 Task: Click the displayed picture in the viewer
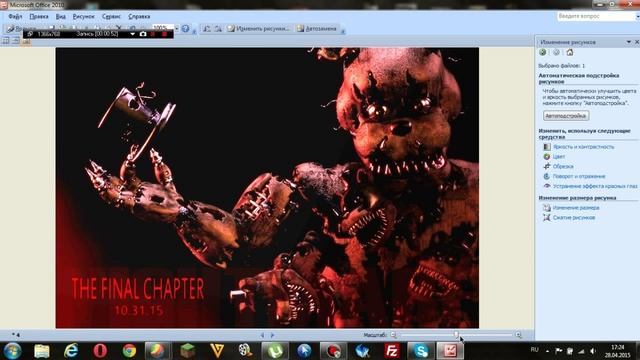tap(267, 188)
